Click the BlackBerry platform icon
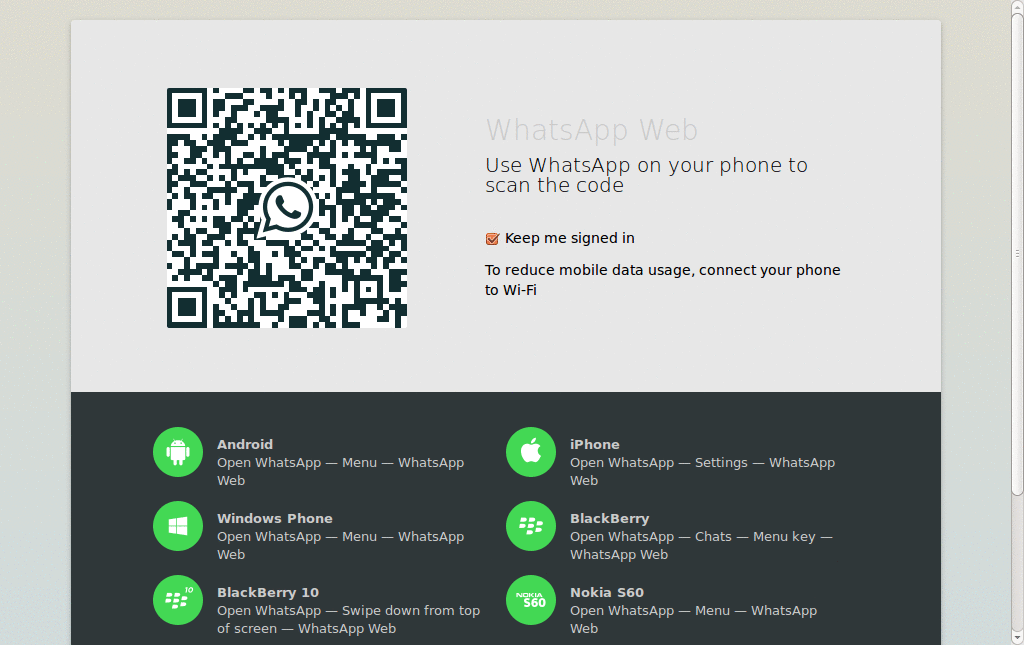Screen dimensions: 1024x645 tap(531, 526)
